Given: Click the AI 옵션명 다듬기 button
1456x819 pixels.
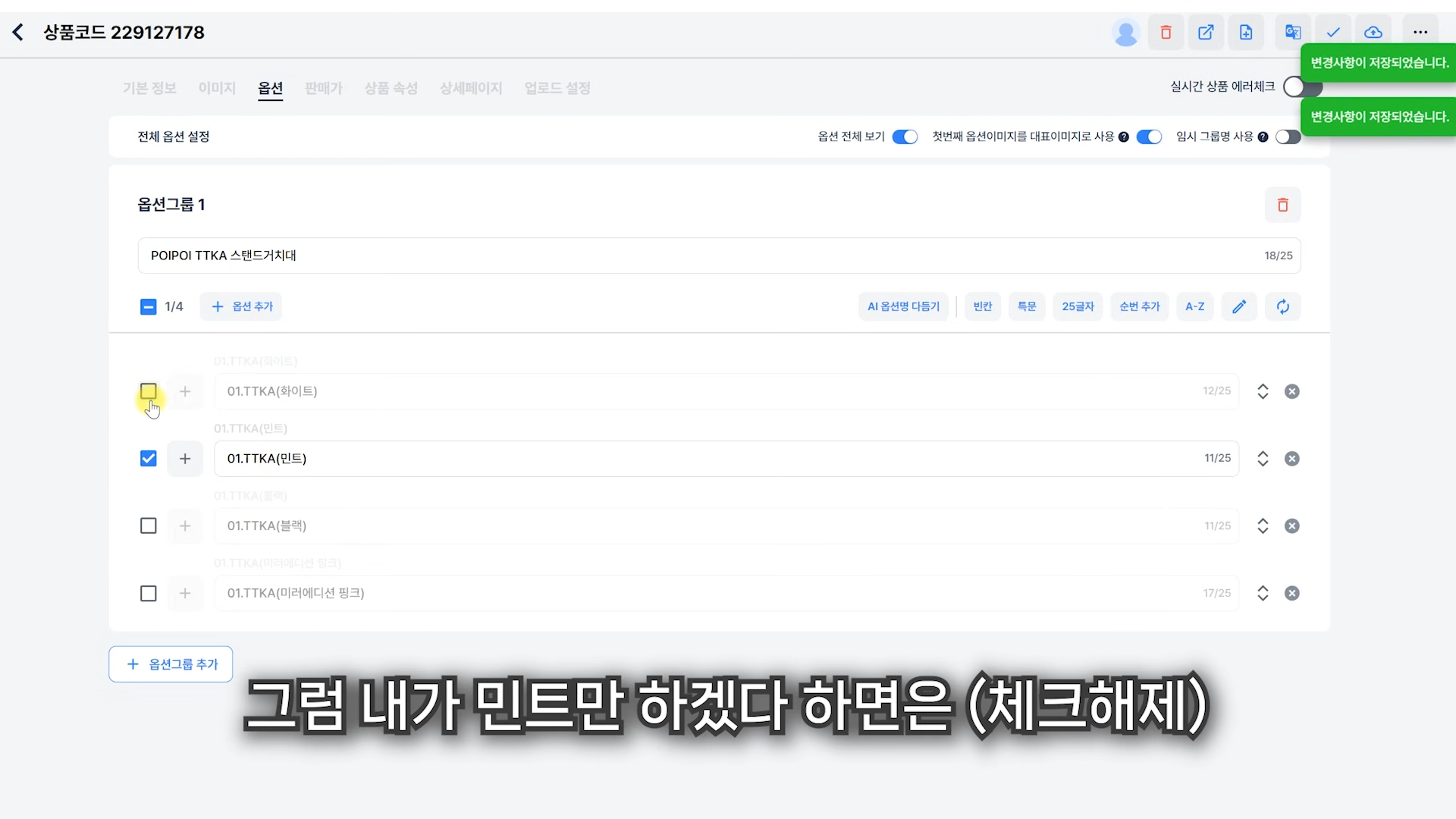Looking at the screenshot, I should [903, 306].
